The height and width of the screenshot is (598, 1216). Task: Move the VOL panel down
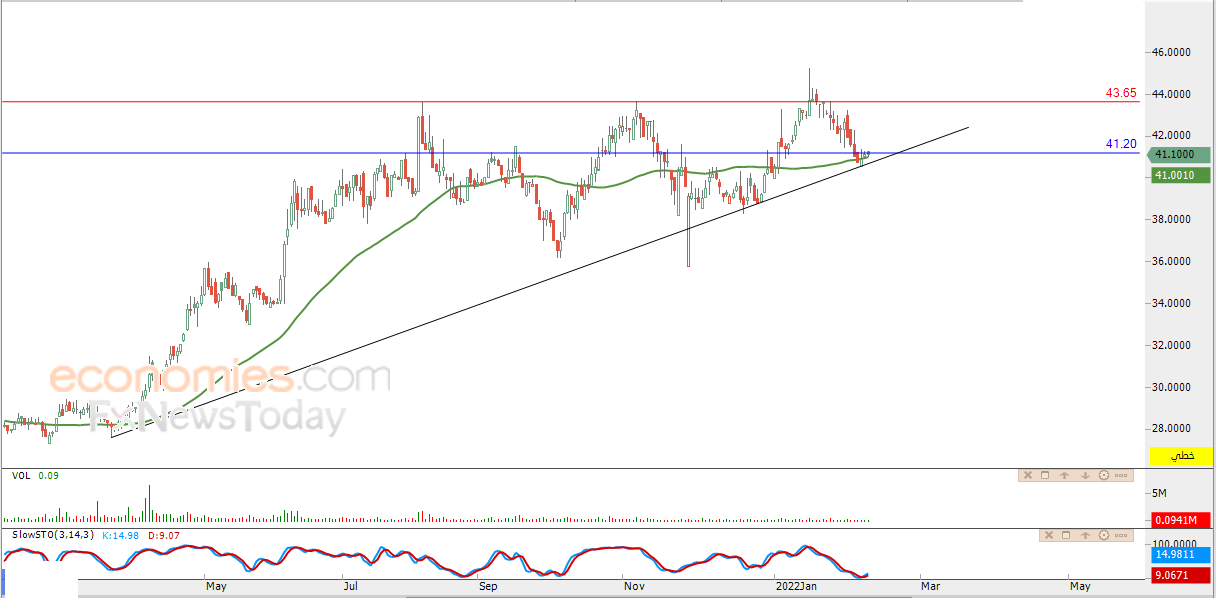(x=1085, y=475)
